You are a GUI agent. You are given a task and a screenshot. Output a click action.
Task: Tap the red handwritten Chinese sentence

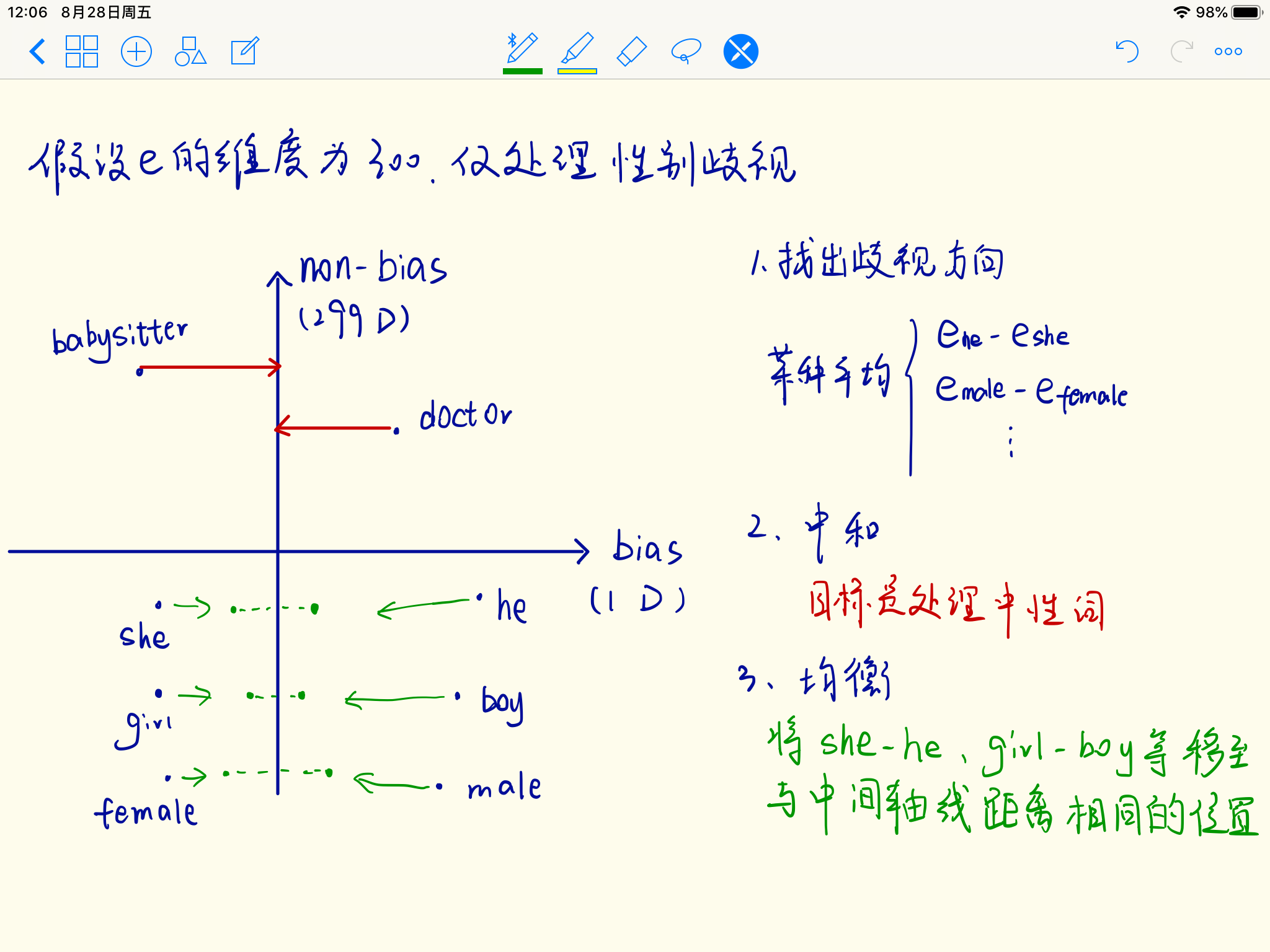(957, 606)
